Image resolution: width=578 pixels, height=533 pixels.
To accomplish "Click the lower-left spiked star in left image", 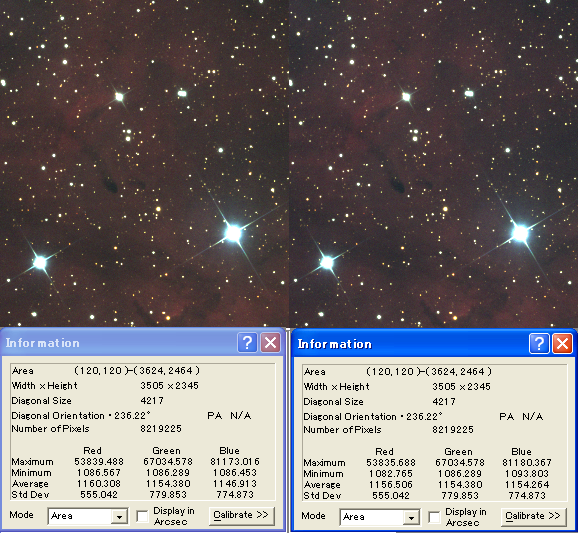I will point(40,262).
